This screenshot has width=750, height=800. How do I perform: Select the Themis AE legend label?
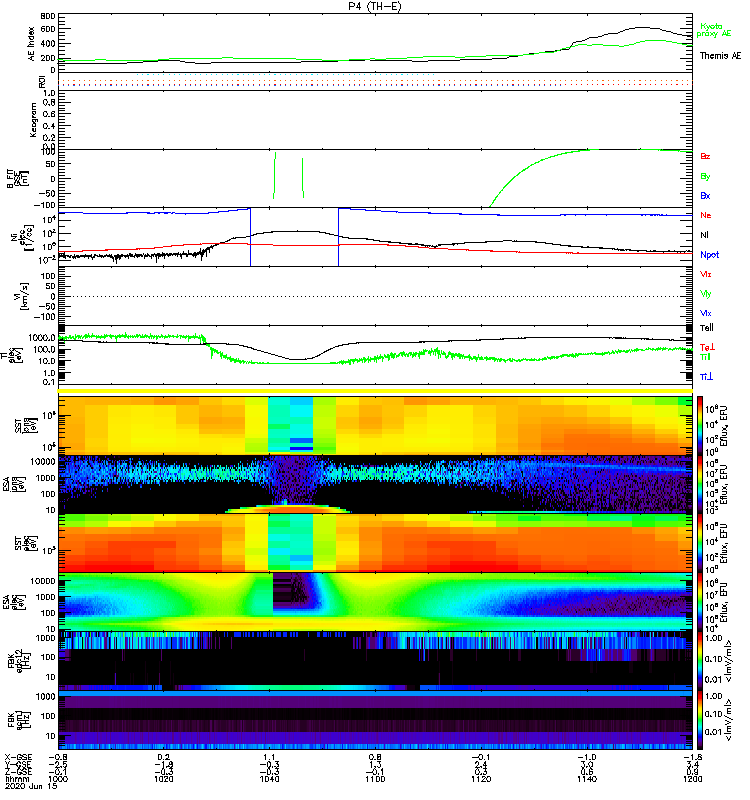click(720, 56)
